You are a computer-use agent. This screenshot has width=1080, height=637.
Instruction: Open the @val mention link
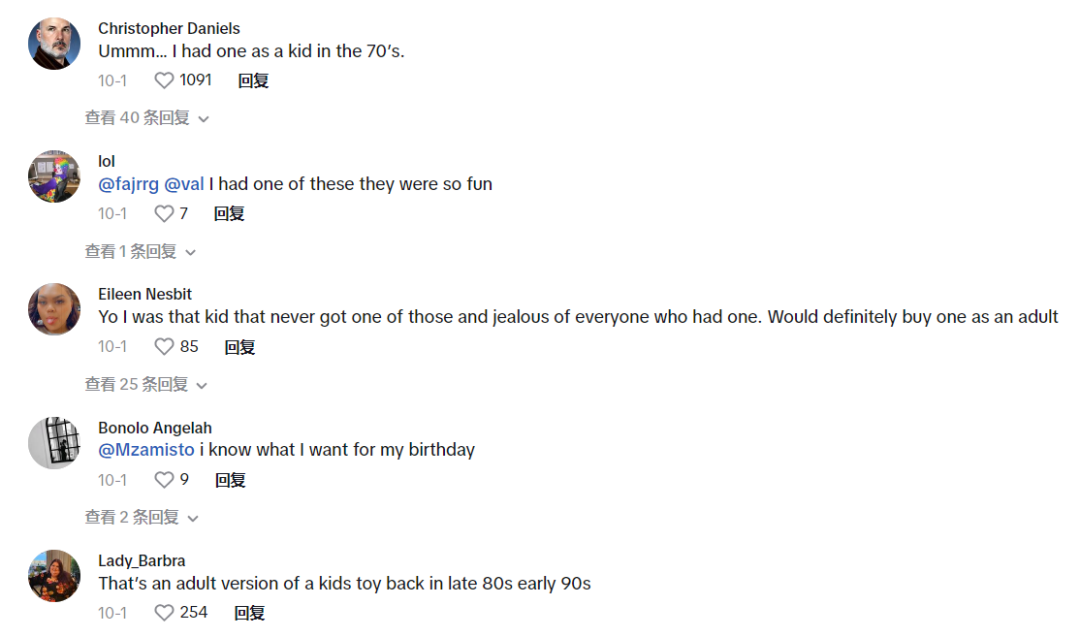pos(184,184)
